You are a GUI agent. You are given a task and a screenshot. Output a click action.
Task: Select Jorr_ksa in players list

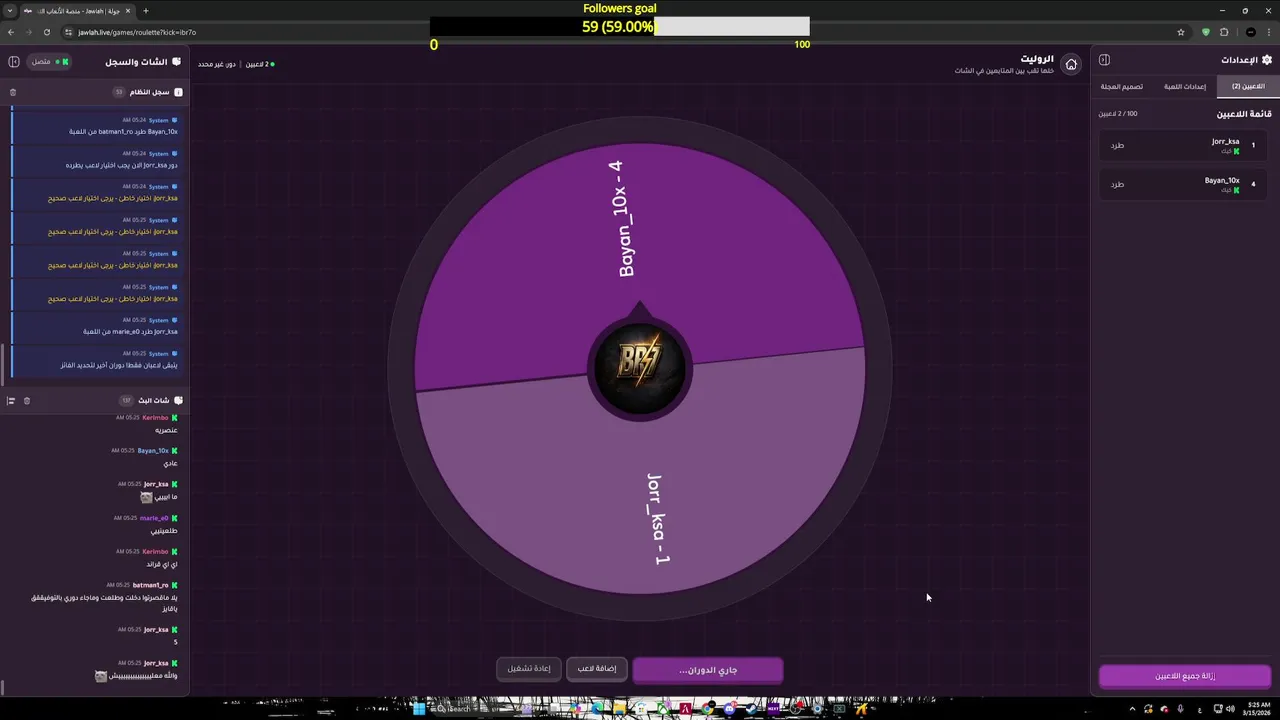point(1185,145)
